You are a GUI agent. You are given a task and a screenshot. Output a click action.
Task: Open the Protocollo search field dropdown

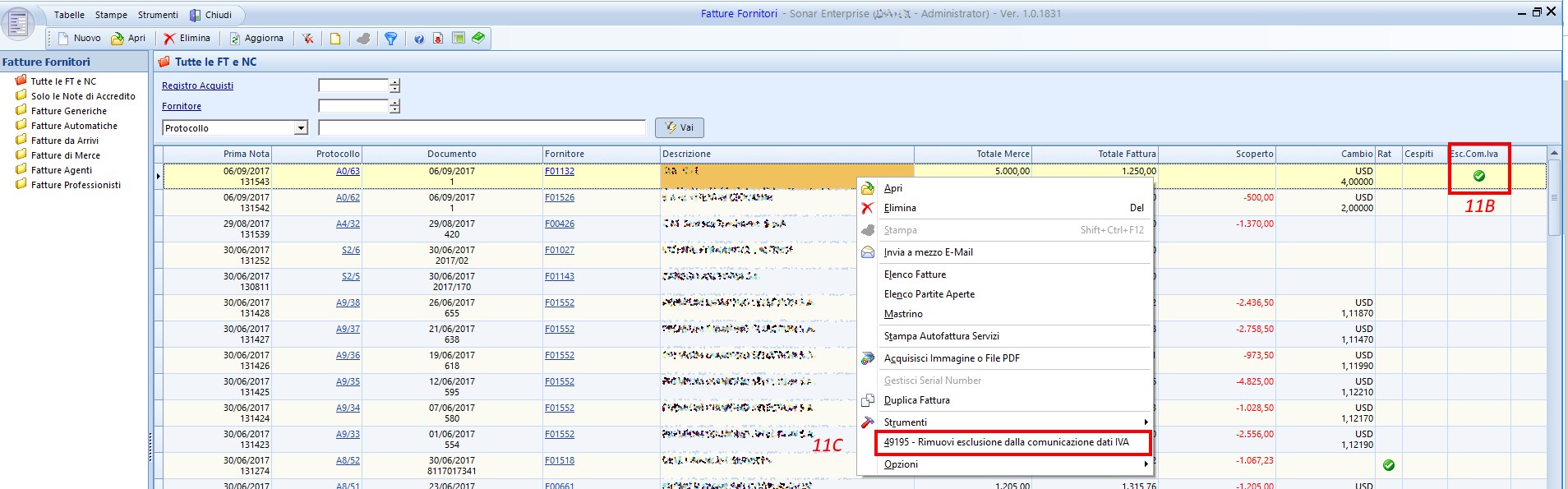(301, 128)
